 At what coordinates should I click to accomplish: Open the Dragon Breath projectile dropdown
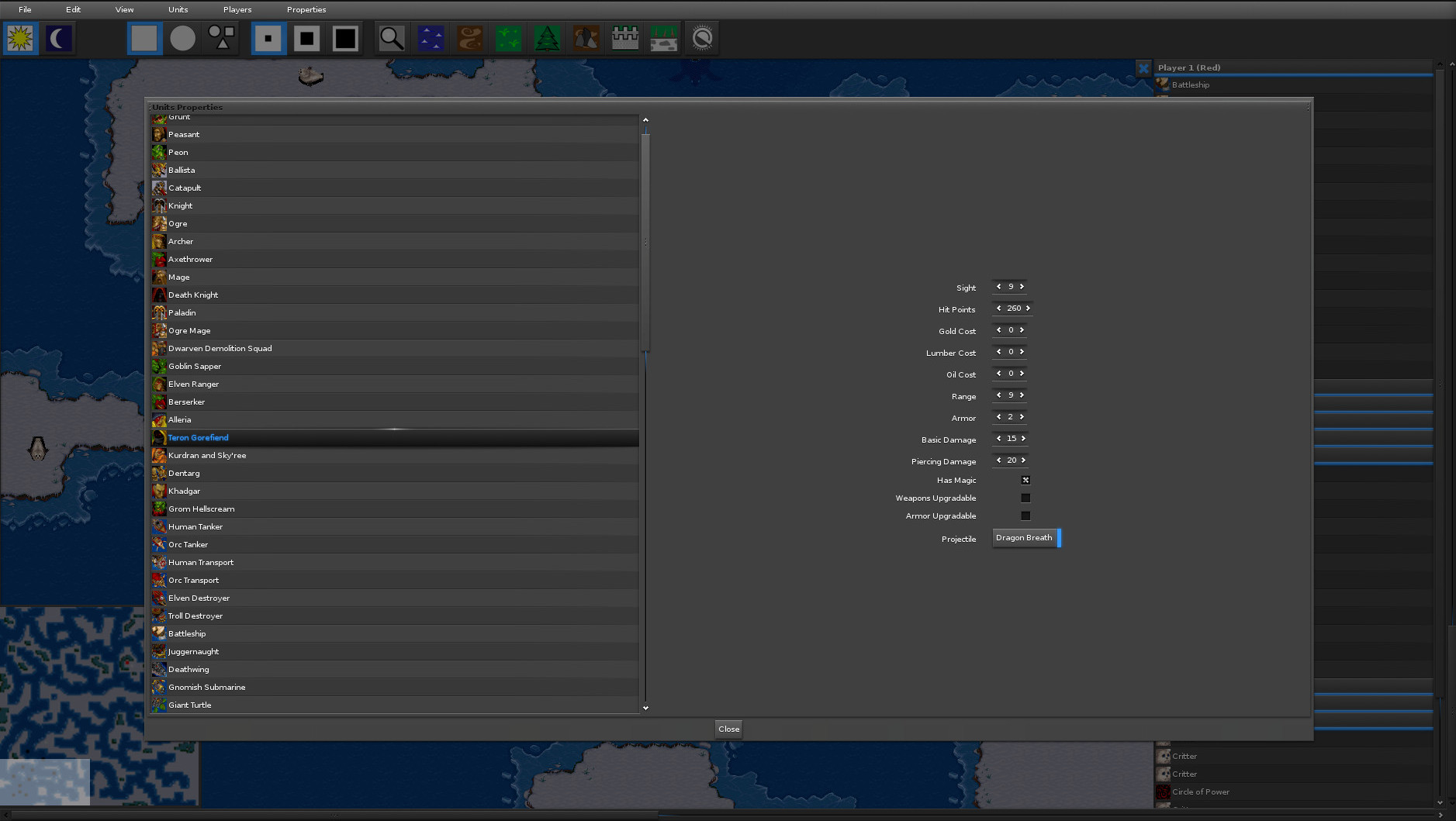point(1025,538)
